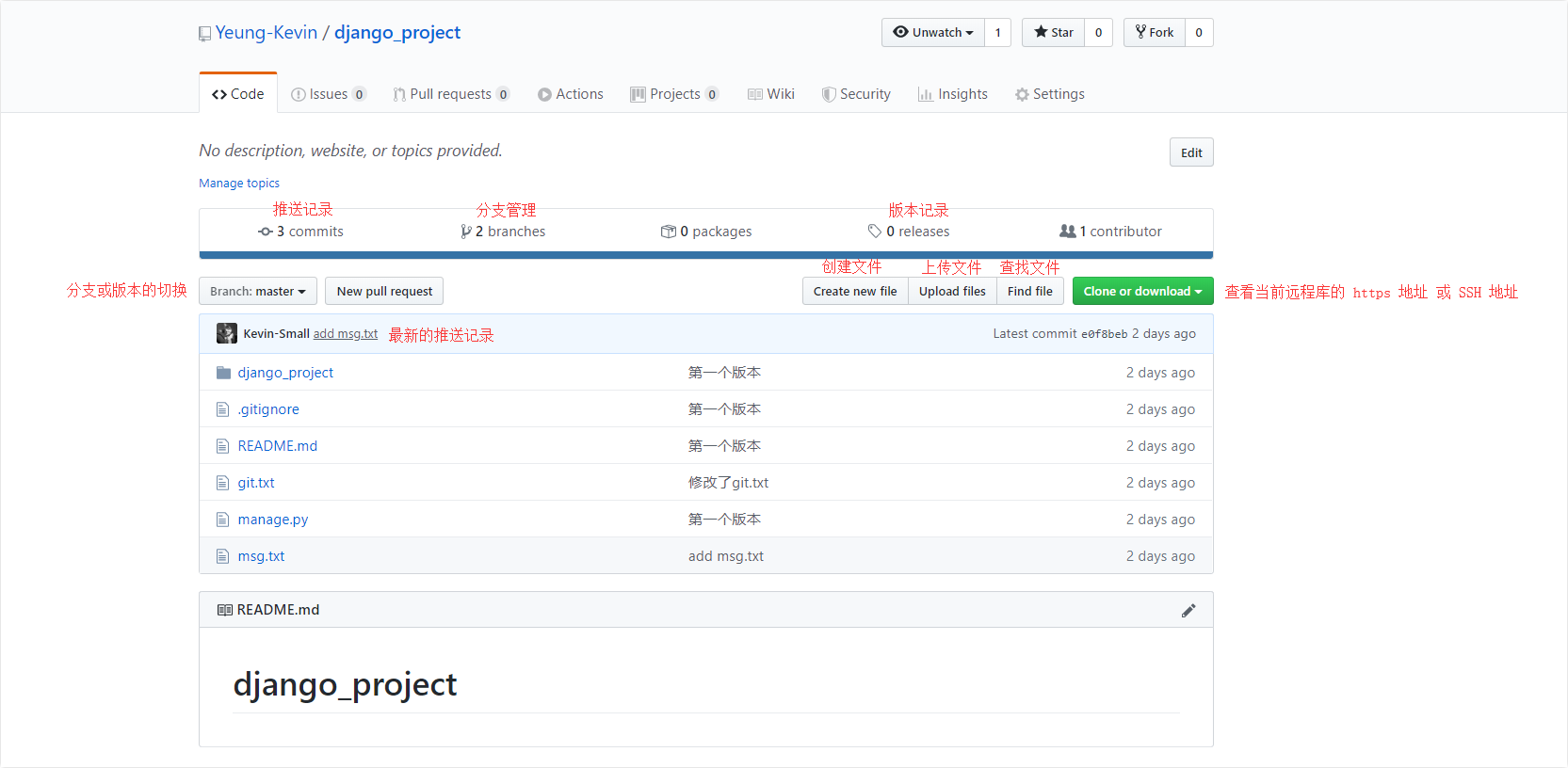Click the django_project folder icon
Viewport: 1568px width, 768px height.
223,373
